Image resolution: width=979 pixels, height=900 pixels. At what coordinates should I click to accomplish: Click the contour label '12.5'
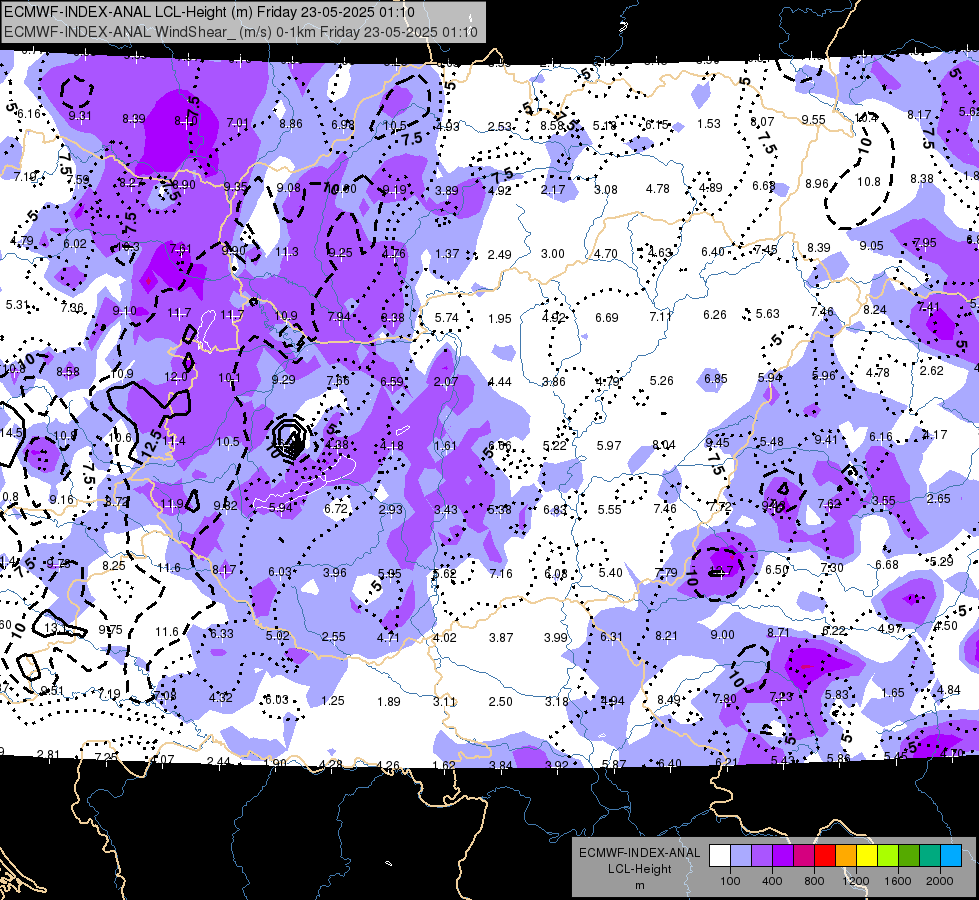(152, 442)
